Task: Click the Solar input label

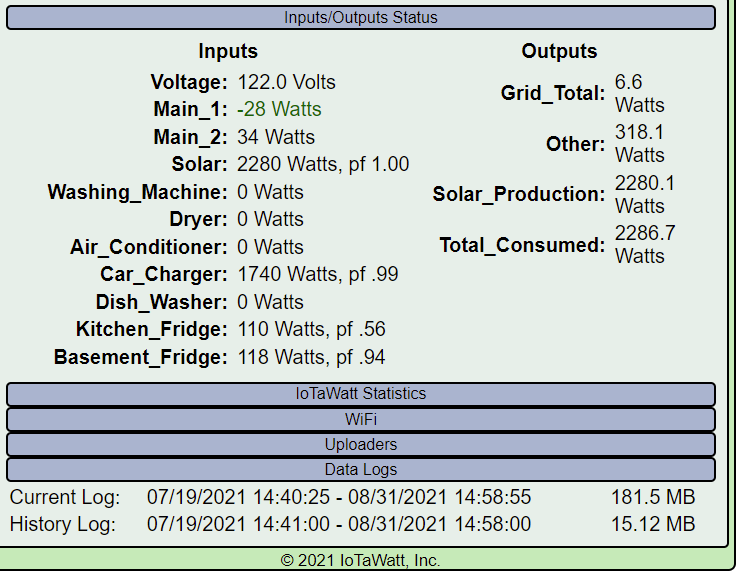Action: 200,164
